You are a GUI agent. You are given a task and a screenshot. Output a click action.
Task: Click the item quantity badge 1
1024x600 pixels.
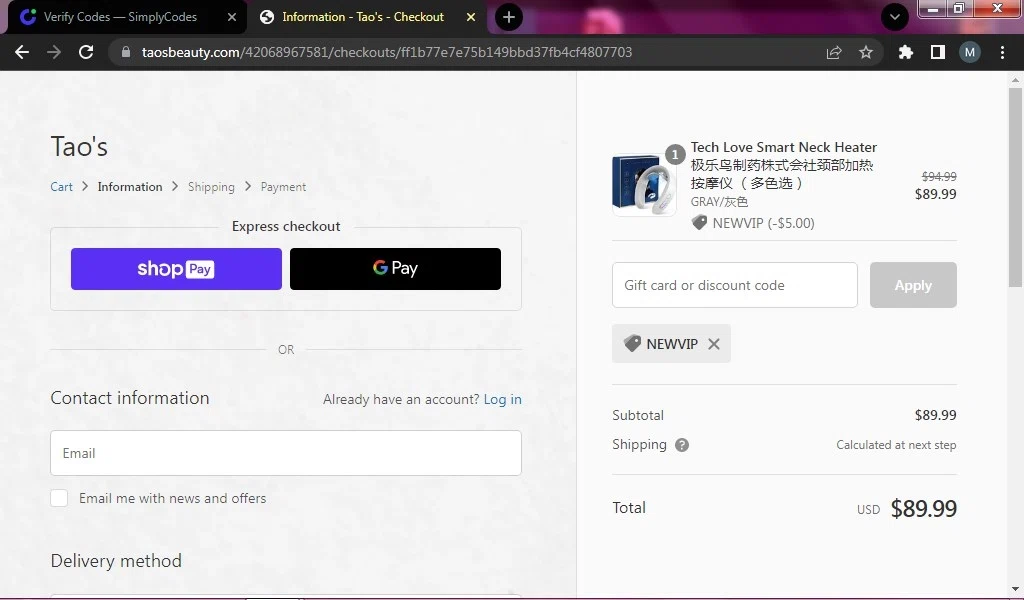tap(675, 154)
